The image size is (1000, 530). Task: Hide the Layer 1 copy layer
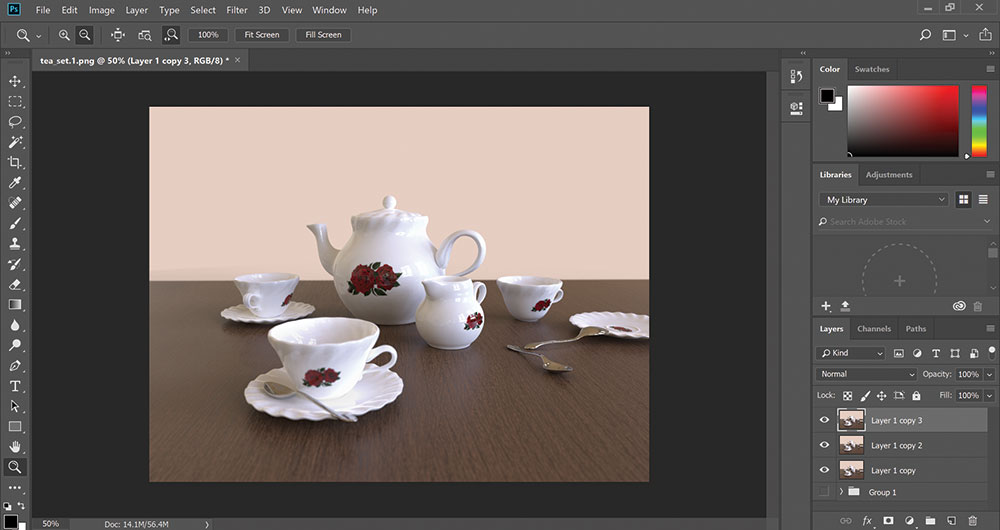point(824,470)
